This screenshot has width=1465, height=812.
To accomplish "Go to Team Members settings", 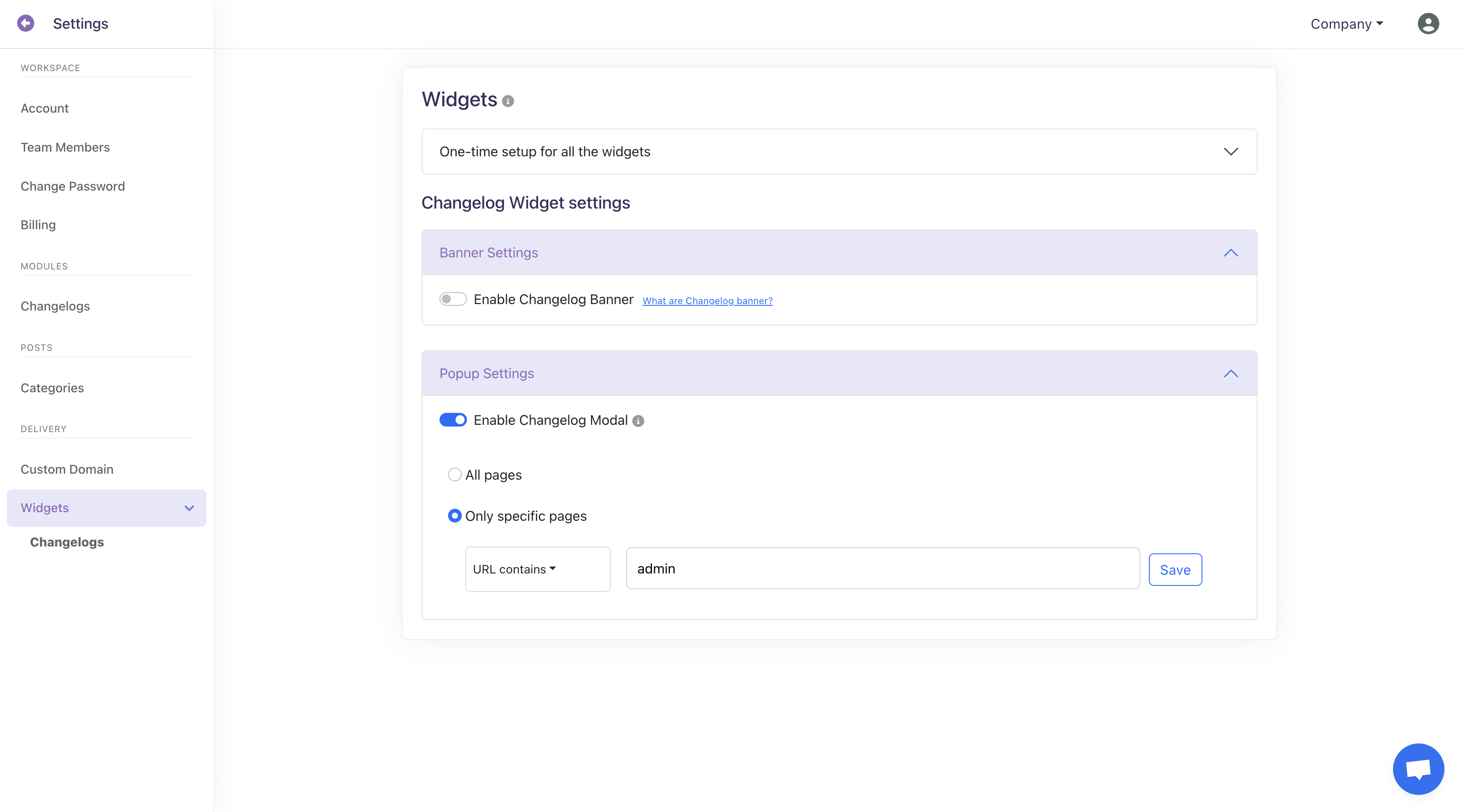I will pos(66,147).
